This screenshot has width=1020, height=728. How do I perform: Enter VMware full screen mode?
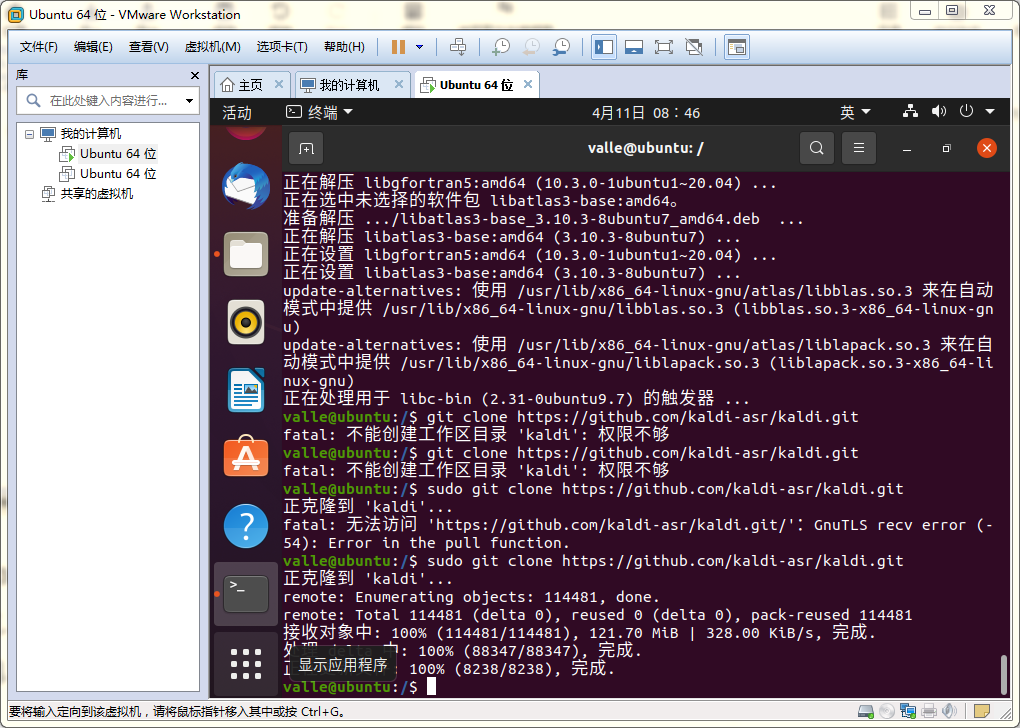pos(664,47)
